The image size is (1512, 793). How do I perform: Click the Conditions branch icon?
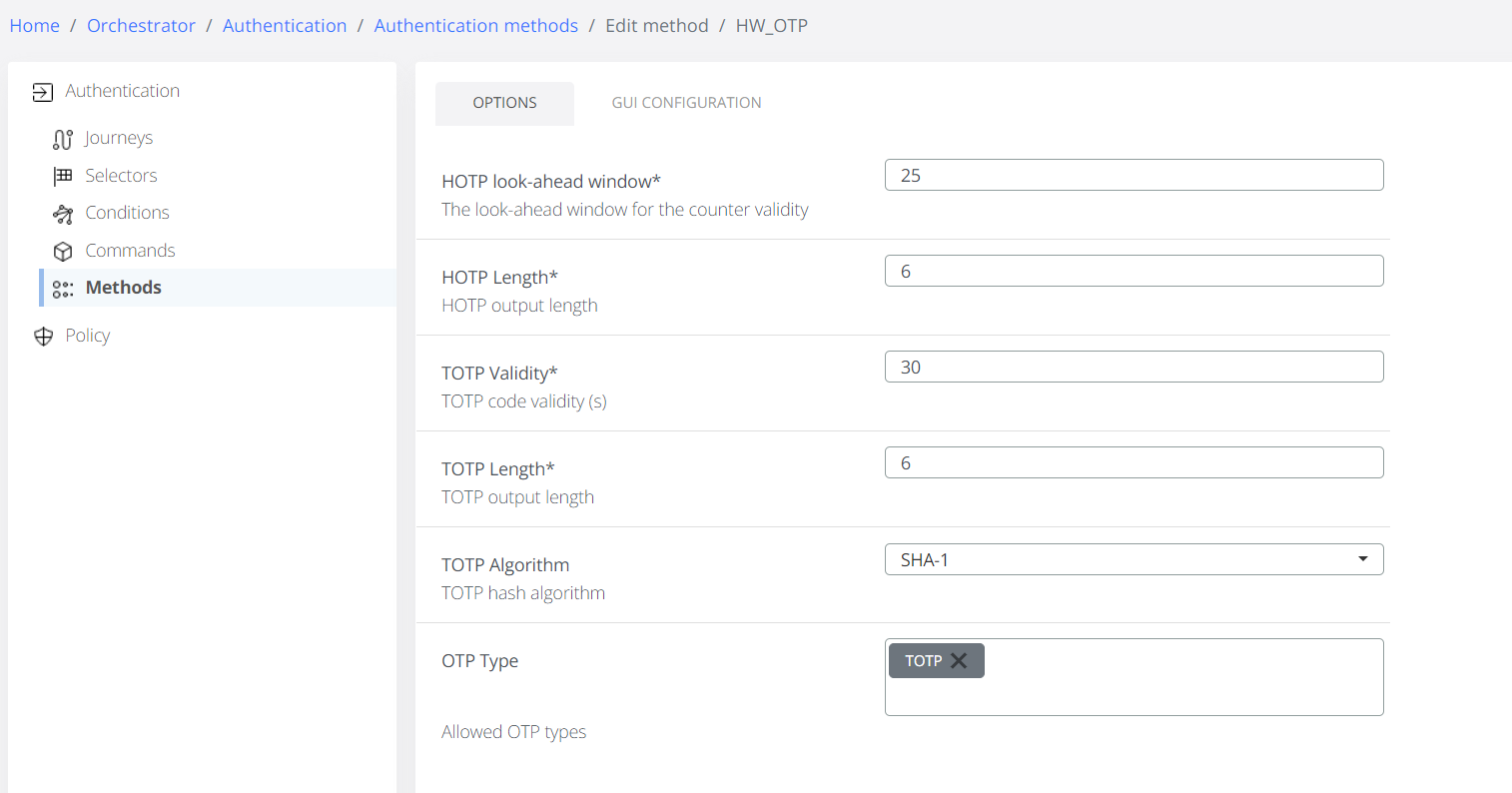62,213
